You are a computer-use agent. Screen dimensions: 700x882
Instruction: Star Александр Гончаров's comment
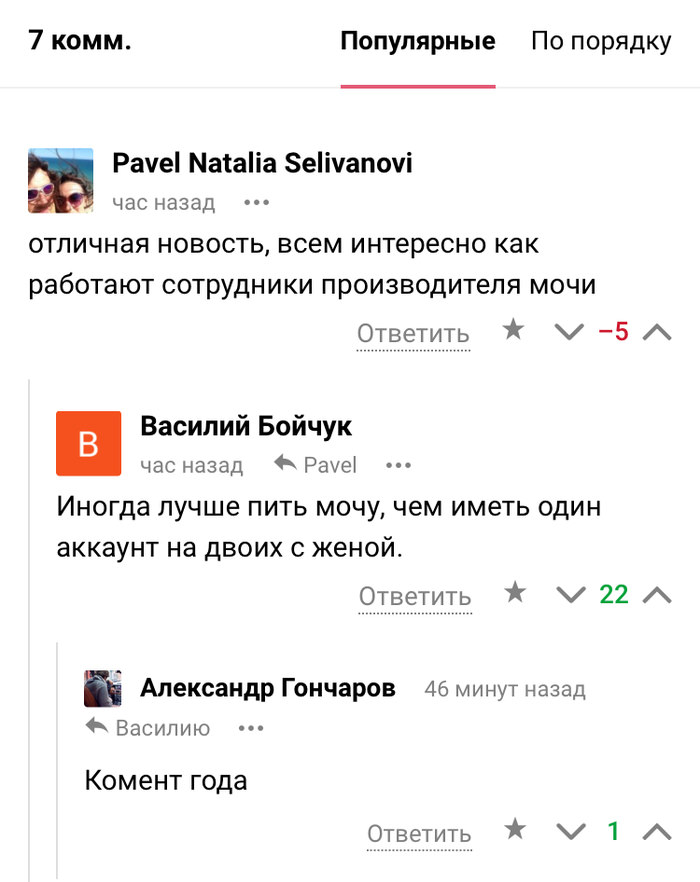coord(515,829)
